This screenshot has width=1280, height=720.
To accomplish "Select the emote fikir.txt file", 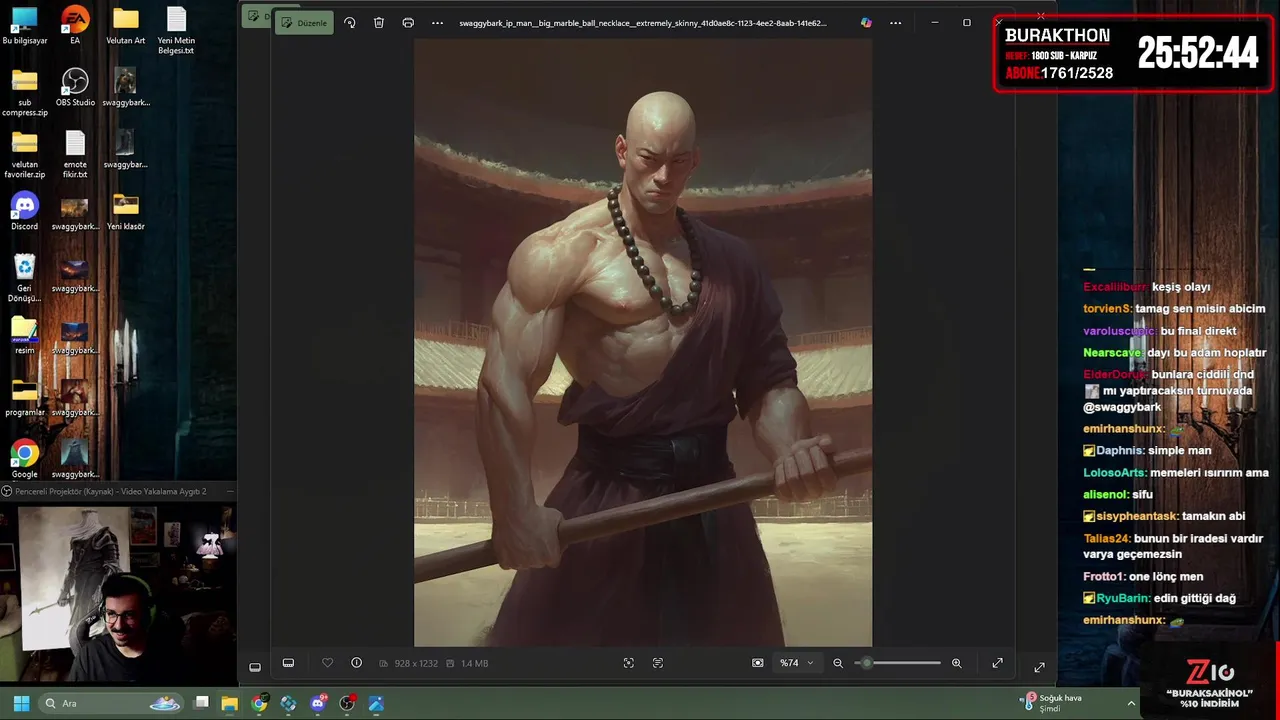I will click(75, 155).
